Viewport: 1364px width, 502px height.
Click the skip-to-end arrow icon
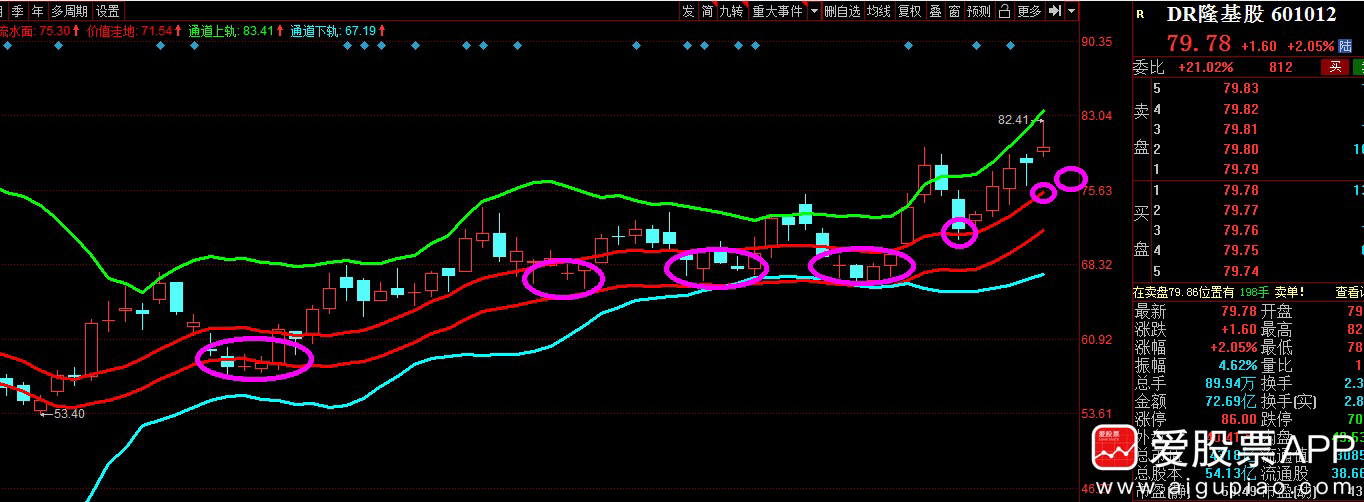(x=1054, y=12)
